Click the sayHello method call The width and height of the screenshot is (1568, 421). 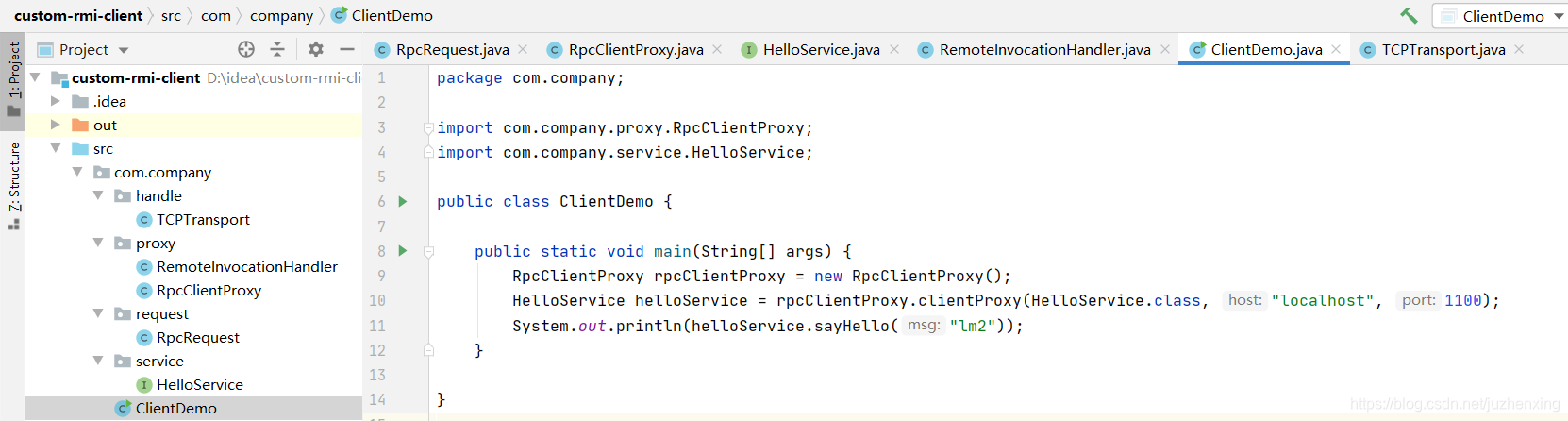pos(852,326)
